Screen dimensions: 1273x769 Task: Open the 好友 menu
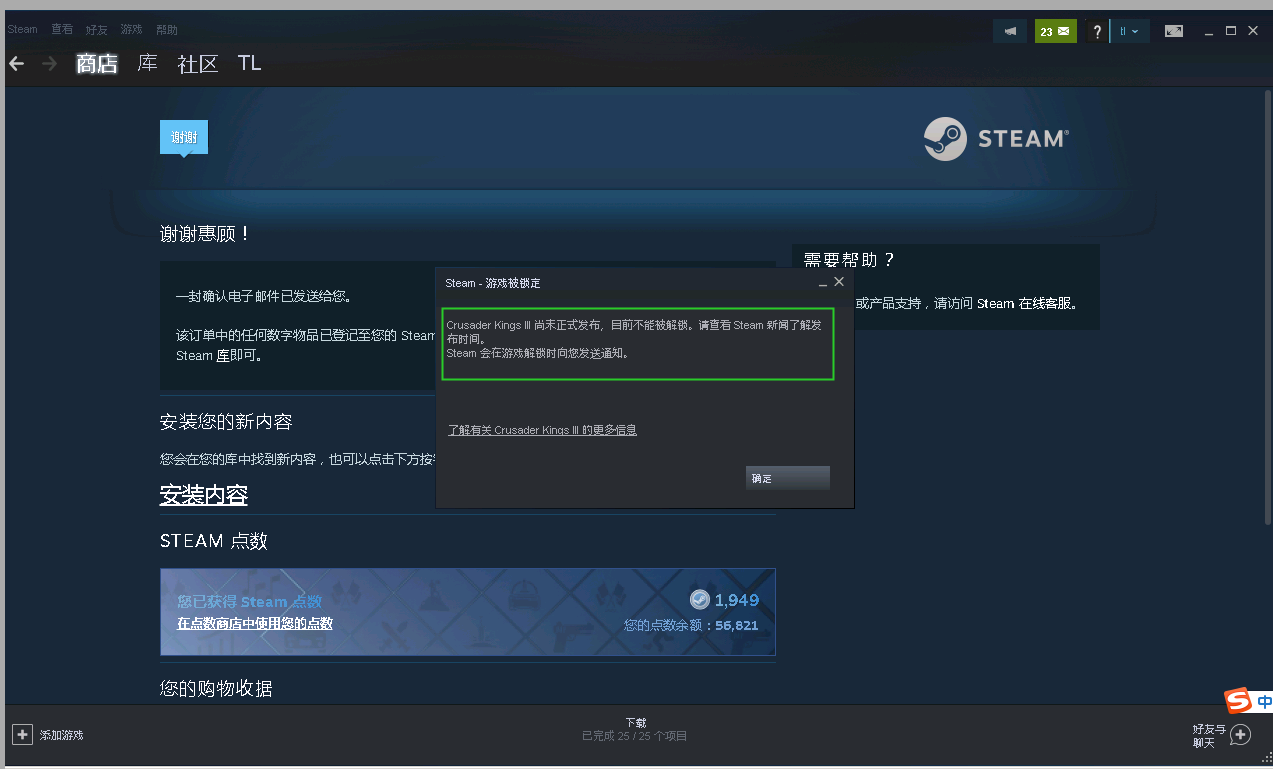[97, 29]
